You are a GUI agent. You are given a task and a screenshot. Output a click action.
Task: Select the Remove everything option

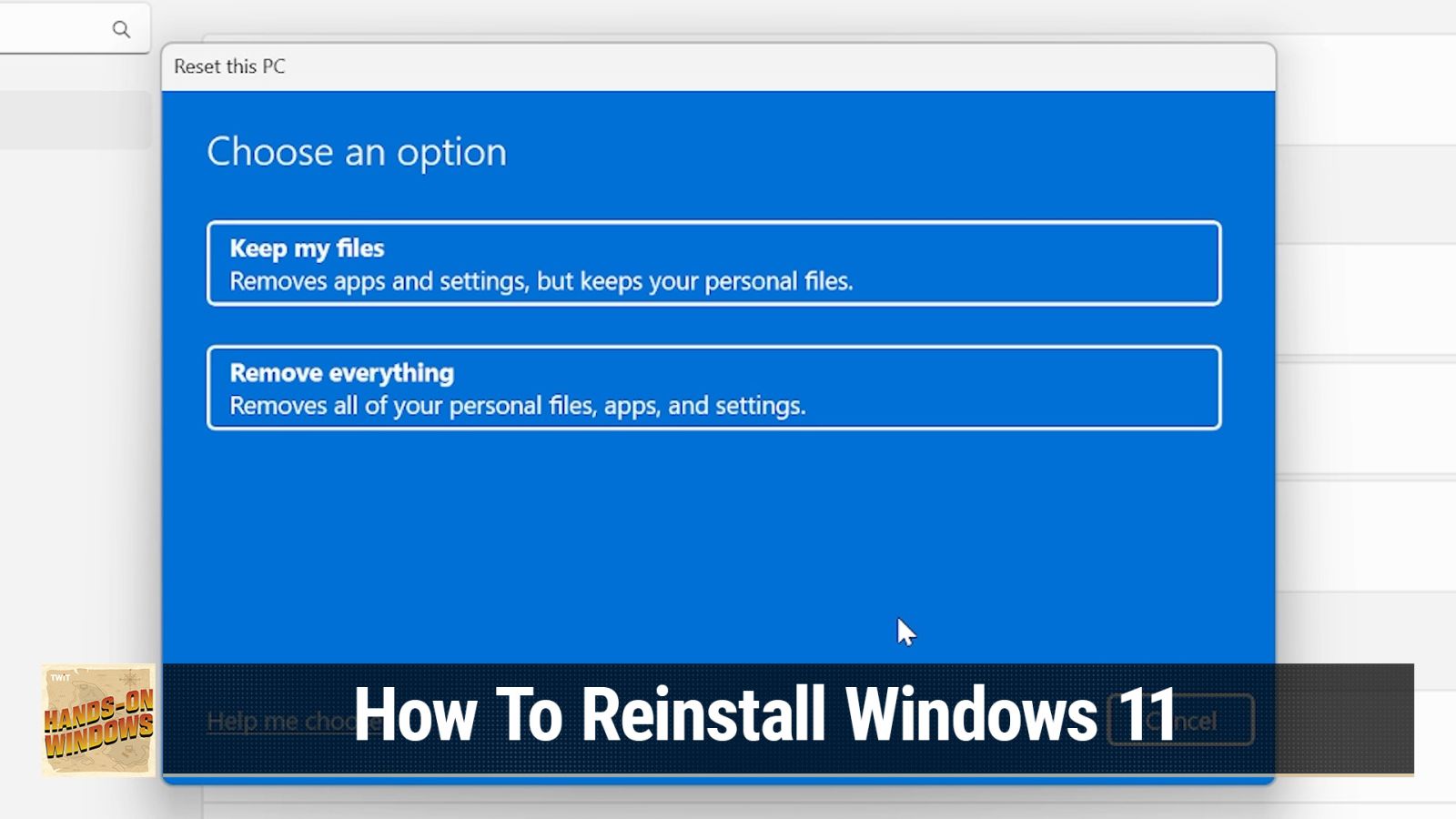[713, 388]
